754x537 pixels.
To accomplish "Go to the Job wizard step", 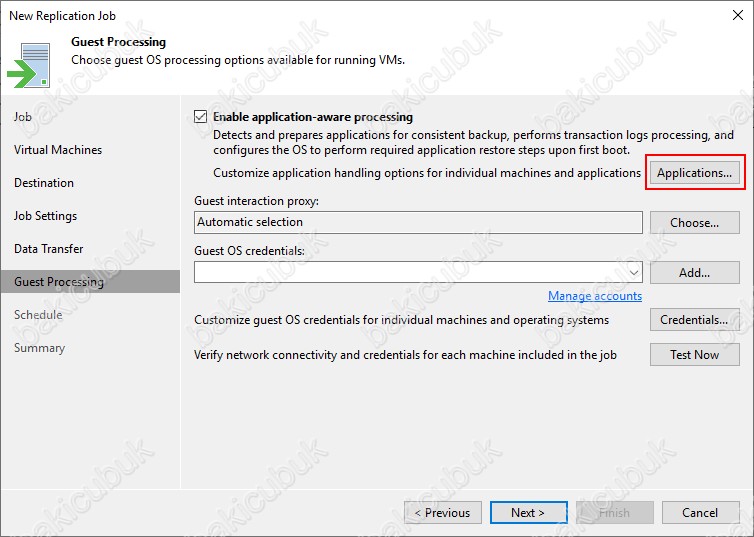I will (23, 117).
